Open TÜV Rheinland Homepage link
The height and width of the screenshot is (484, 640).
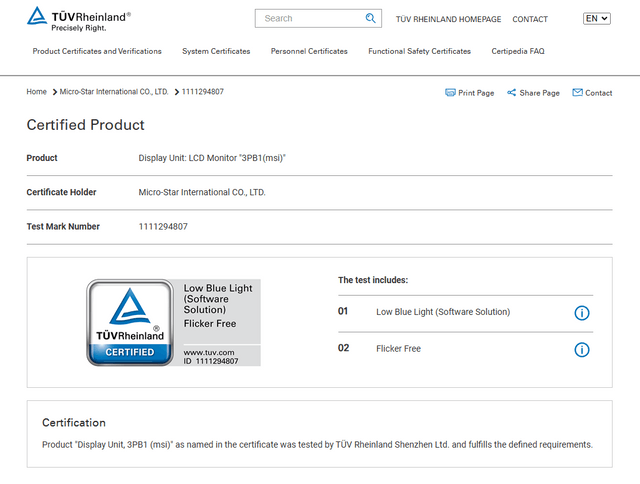(448, 19)
